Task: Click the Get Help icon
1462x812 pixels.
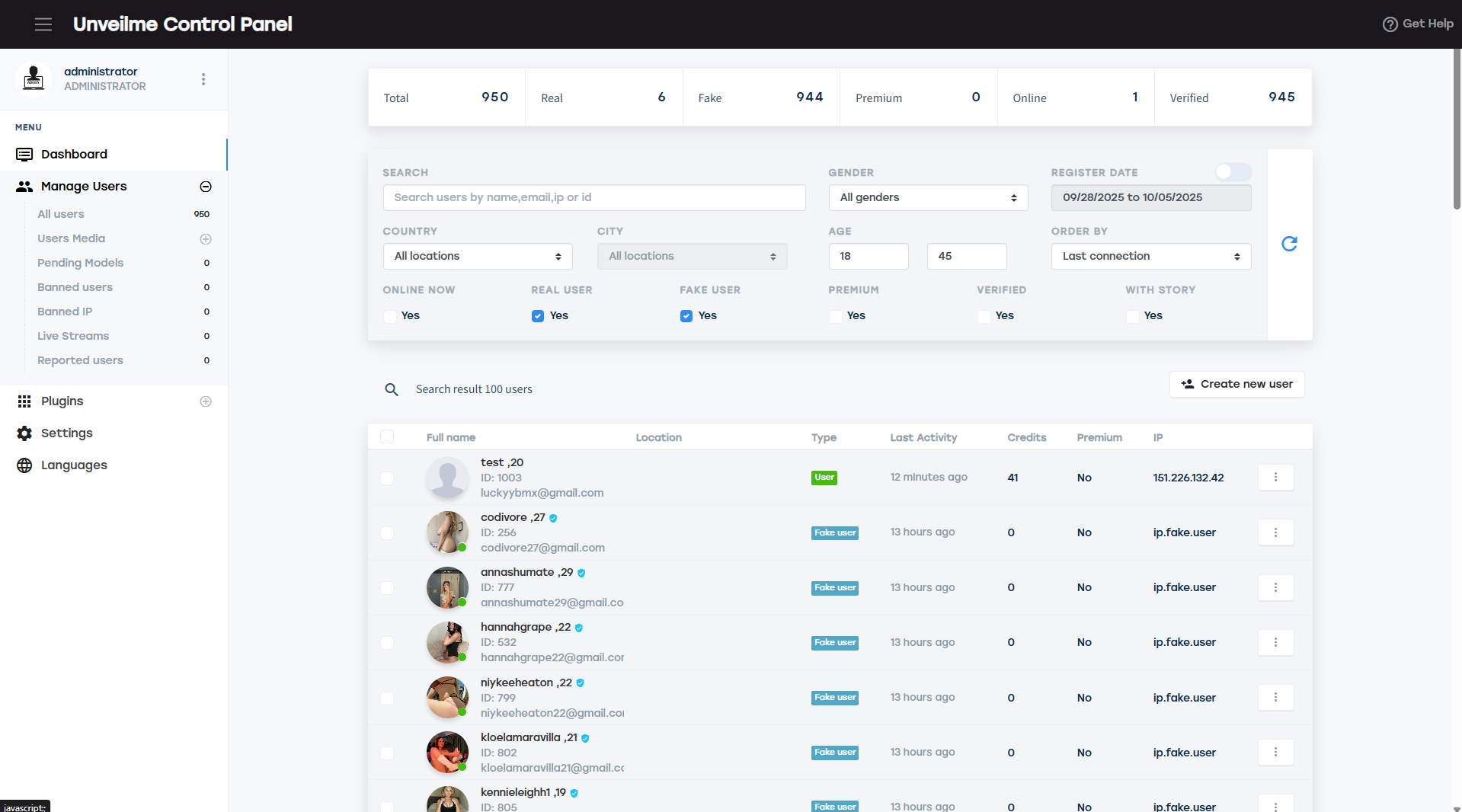Action: click(x=1390, y=24)
